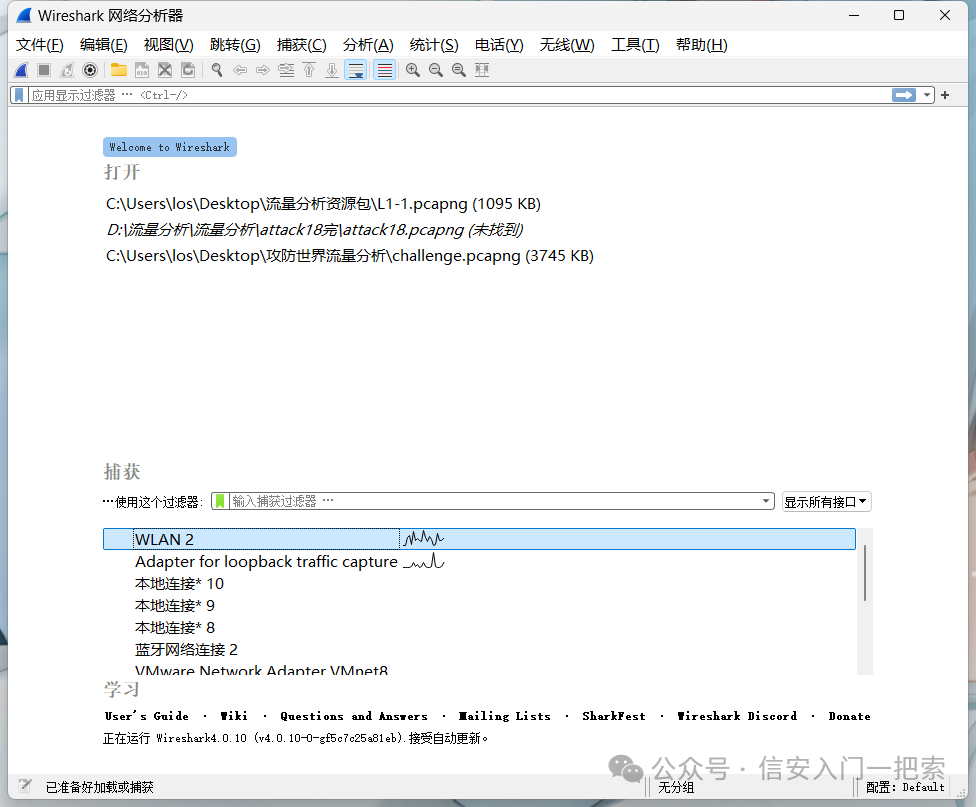Click the go to specified packet icon
The image size is (976, 807).
coord(286,70)
